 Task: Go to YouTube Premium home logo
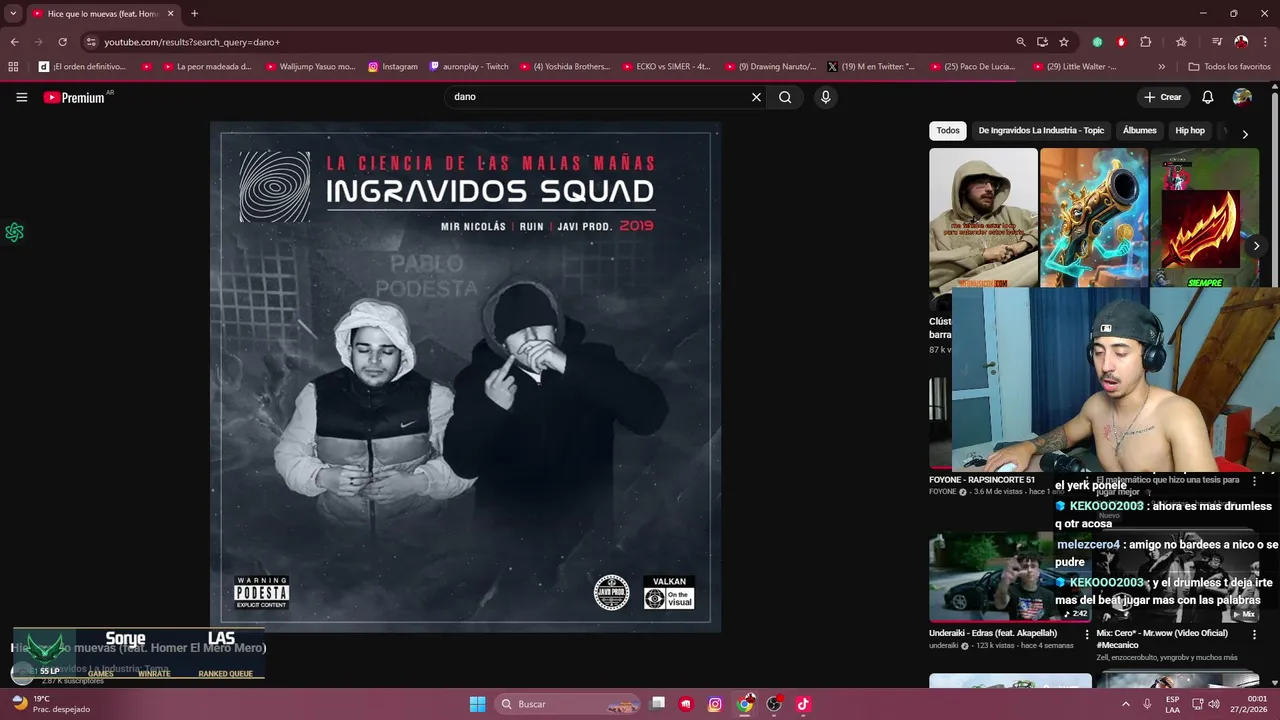[x=74, y=97]
